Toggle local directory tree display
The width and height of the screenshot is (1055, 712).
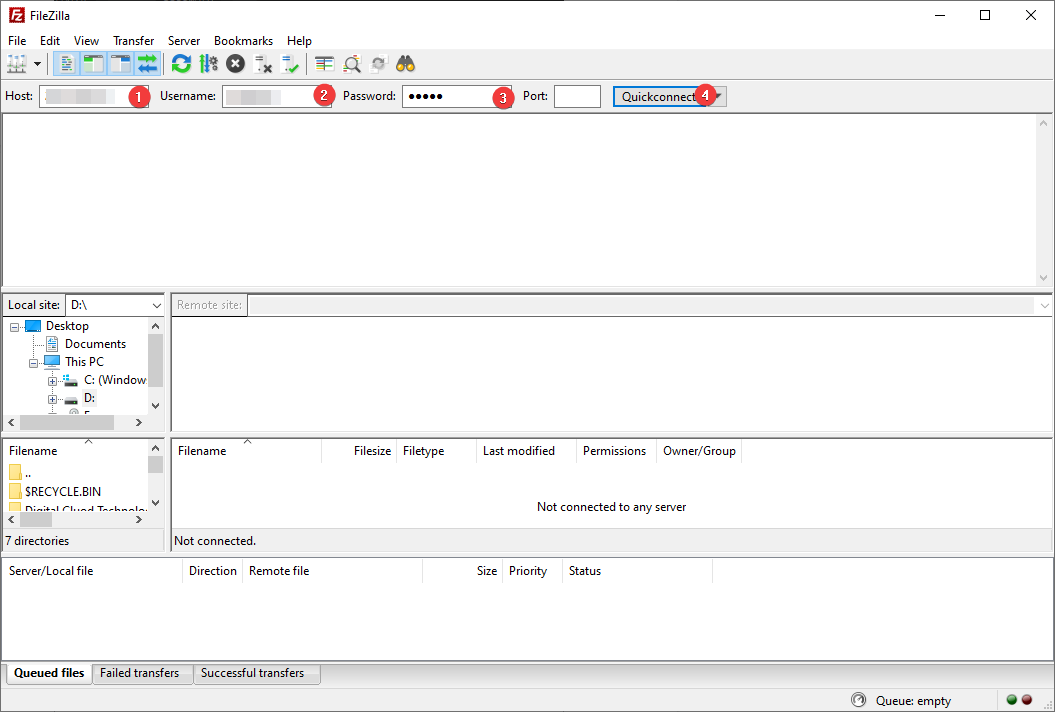(x=93, y=64)
